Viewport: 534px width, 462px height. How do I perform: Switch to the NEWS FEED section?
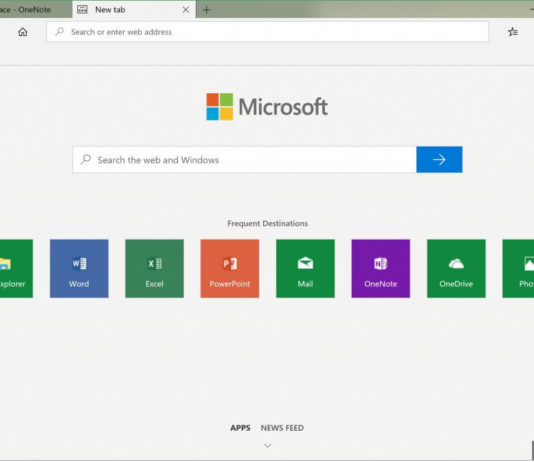click(282, 428)
